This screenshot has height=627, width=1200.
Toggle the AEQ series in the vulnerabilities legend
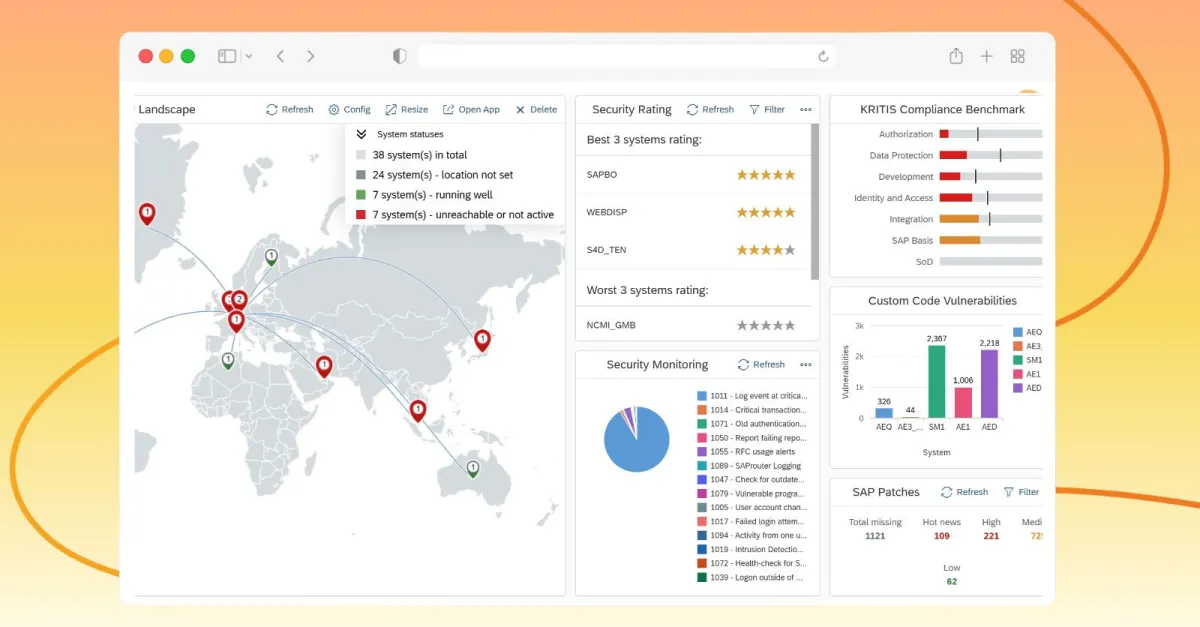click(x=1027, y=331)
